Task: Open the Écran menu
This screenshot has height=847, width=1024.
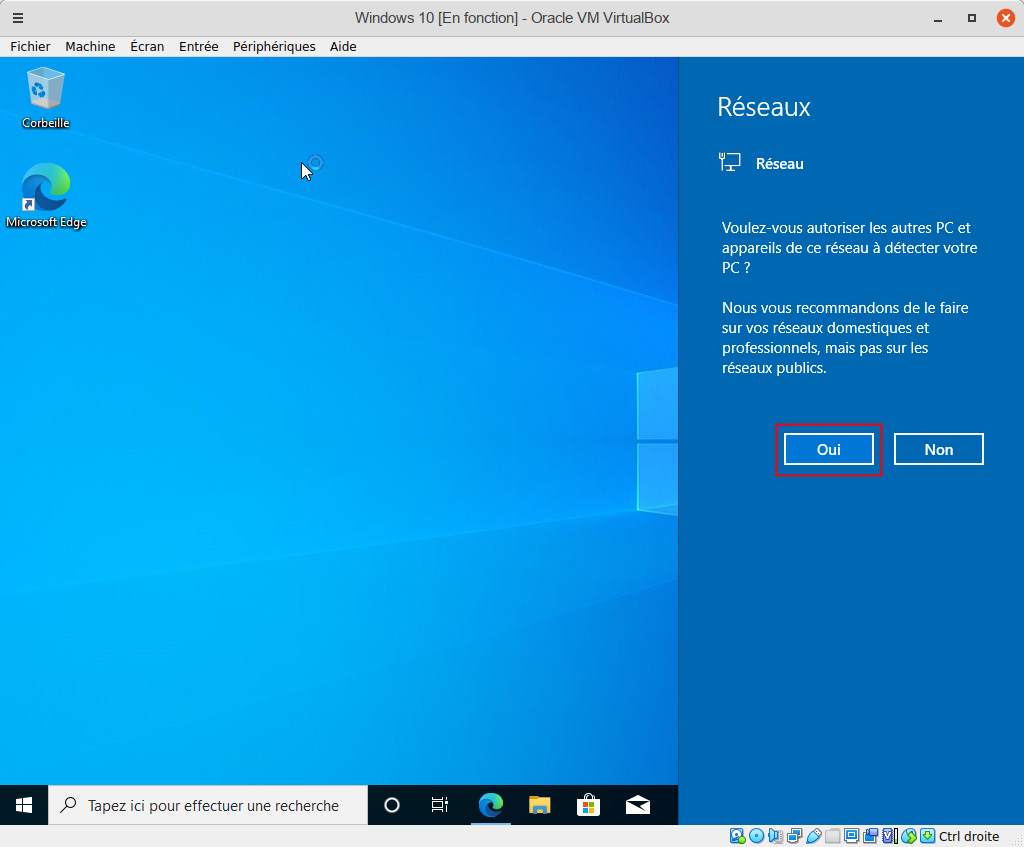Action: pos(147,46)
